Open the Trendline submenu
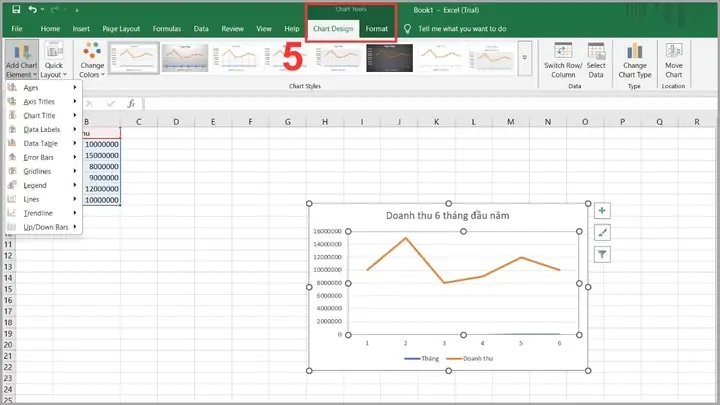 [x=43, y=213]
